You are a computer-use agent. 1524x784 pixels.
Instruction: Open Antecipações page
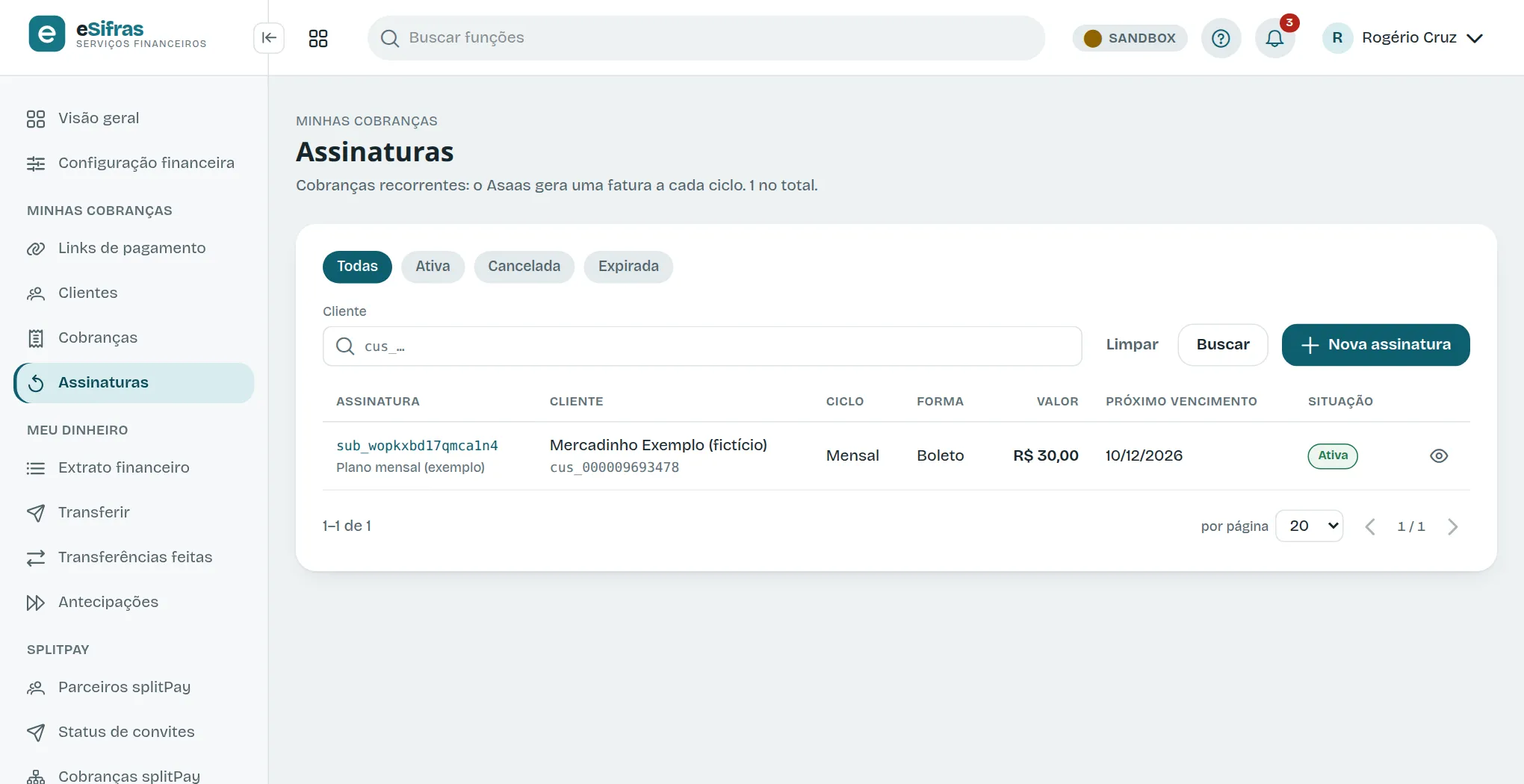coord(134,603)
